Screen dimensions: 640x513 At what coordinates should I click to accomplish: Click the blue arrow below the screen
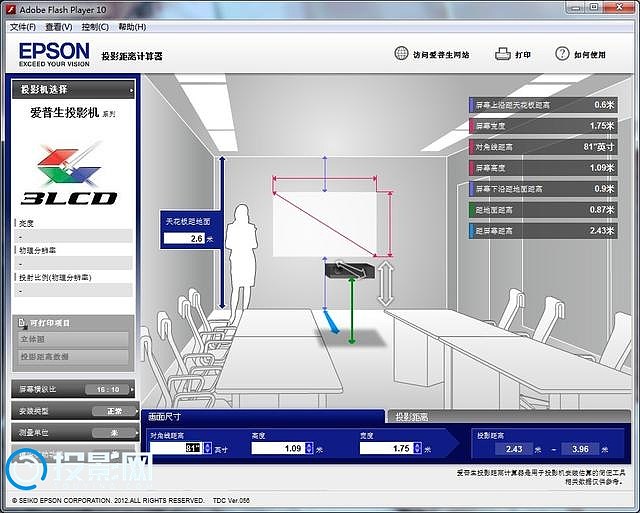331,321
